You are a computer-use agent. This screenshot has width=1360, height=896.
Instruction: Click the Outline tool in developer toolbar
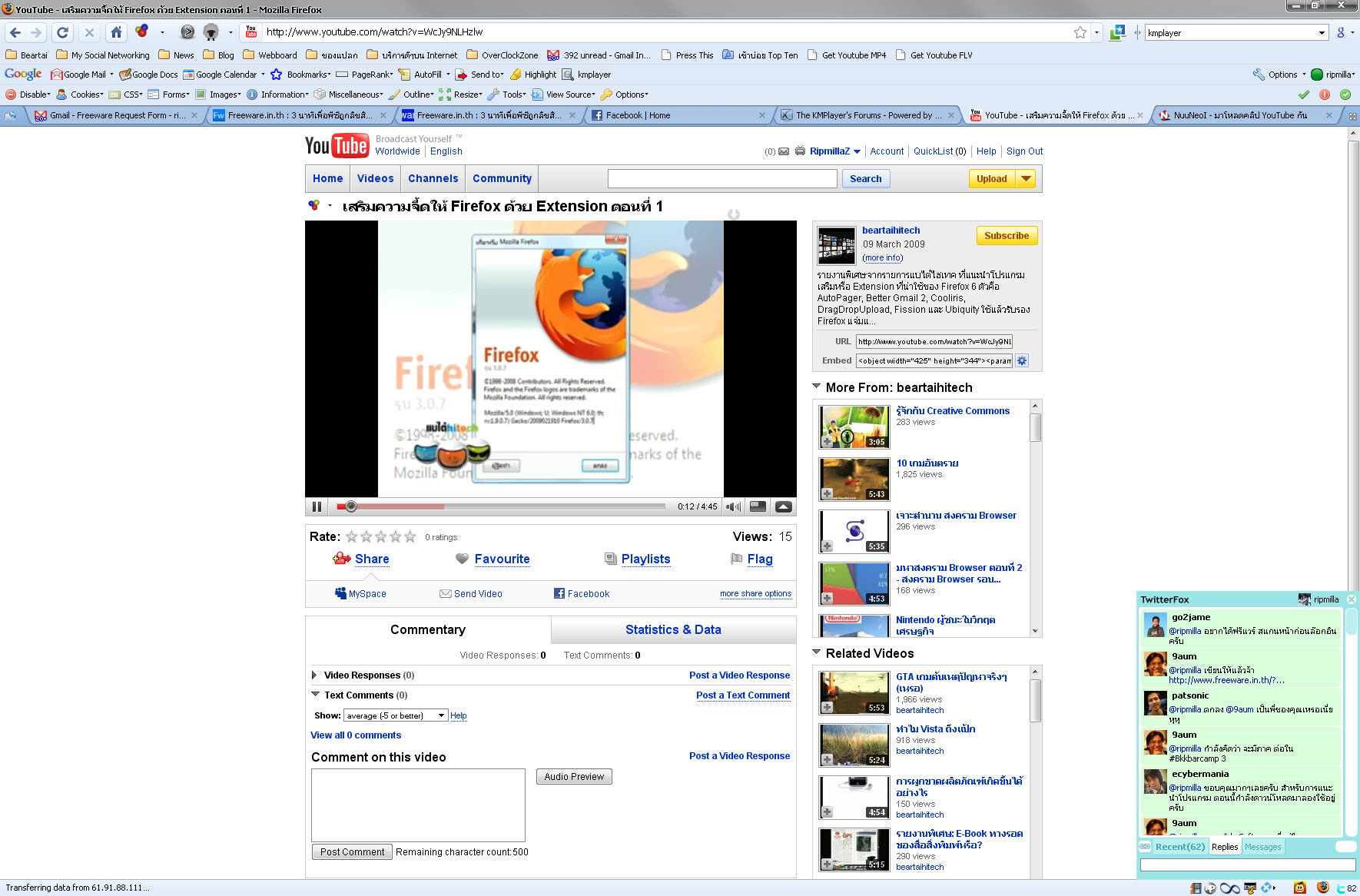pyautogui.click(x=411, y=95)
